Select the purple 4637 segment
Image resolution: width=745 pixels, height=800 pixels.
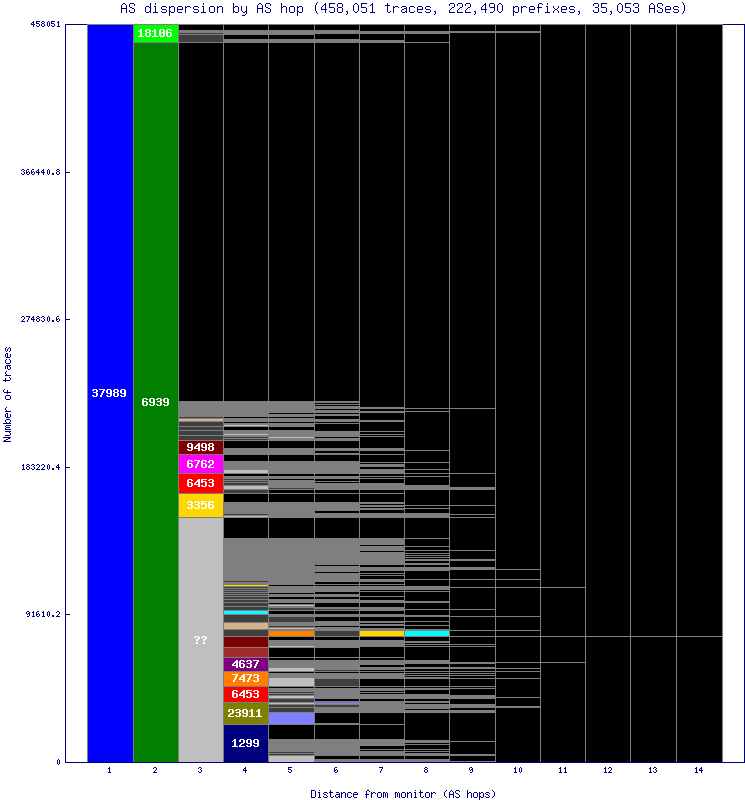click(x=245, y=663)
